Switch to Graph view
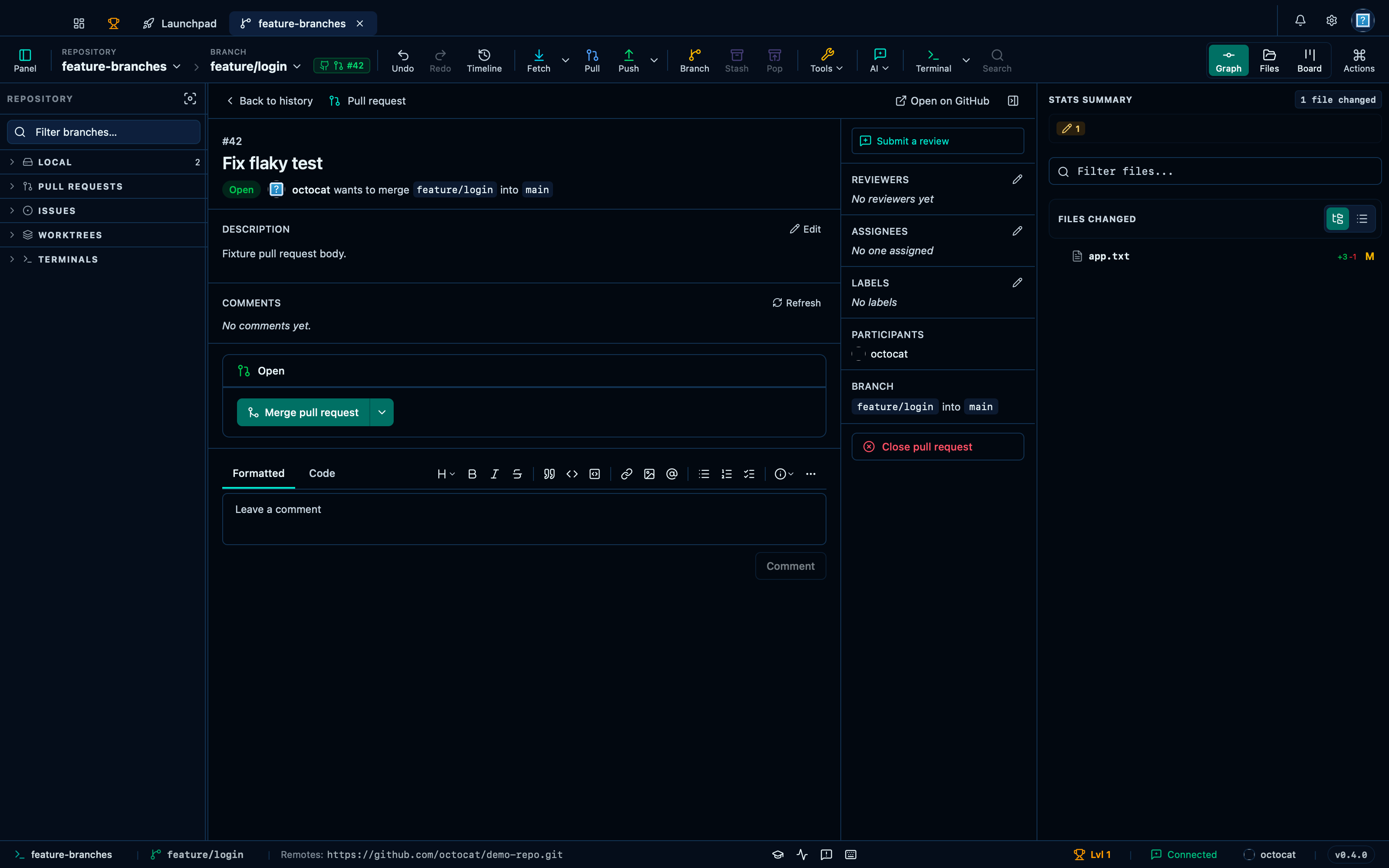1389x868 pixels. (x=1228, y=60)
